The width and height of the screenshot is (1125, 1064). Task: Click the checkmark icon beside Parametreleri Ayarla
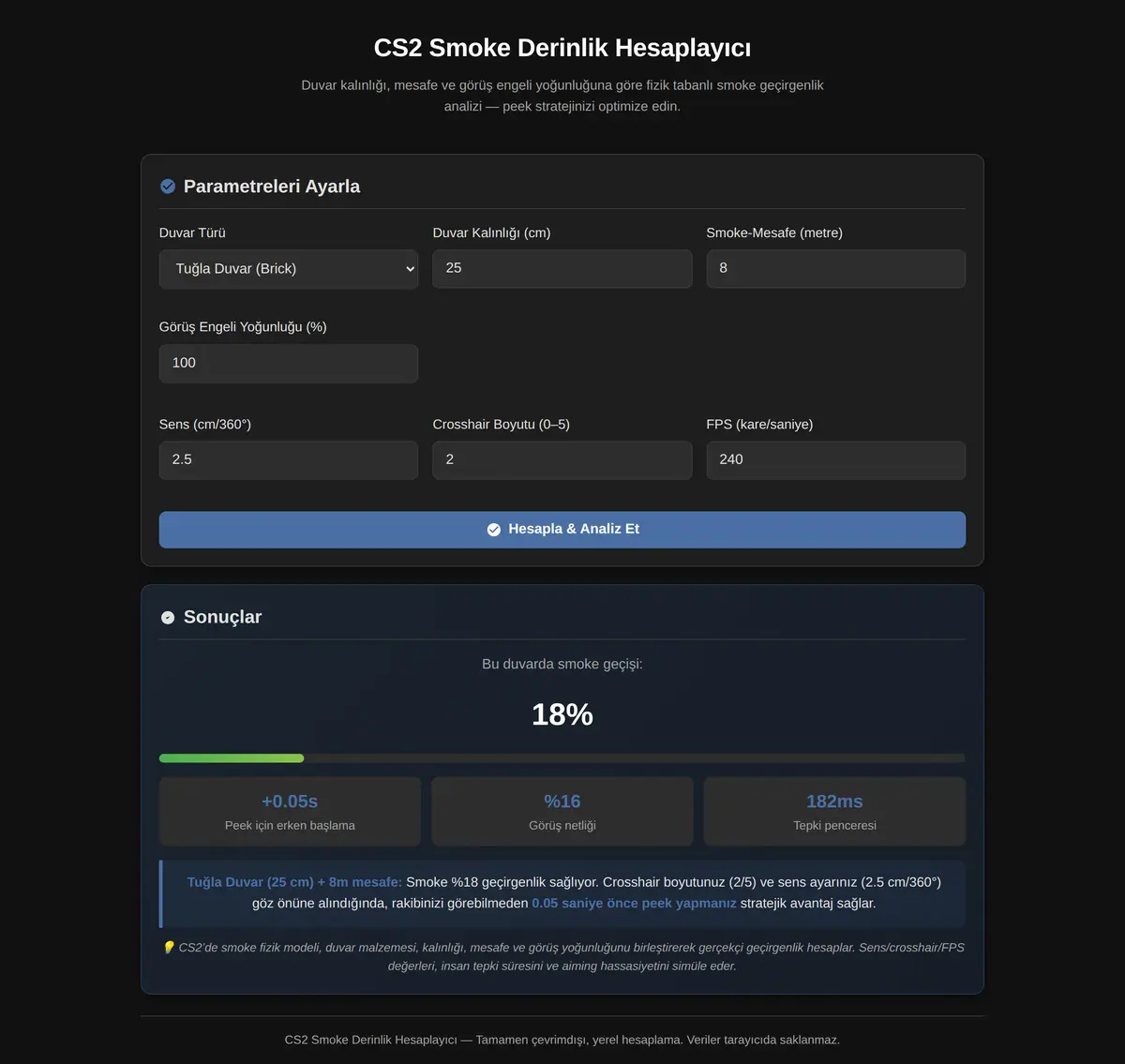pos(168,187)
